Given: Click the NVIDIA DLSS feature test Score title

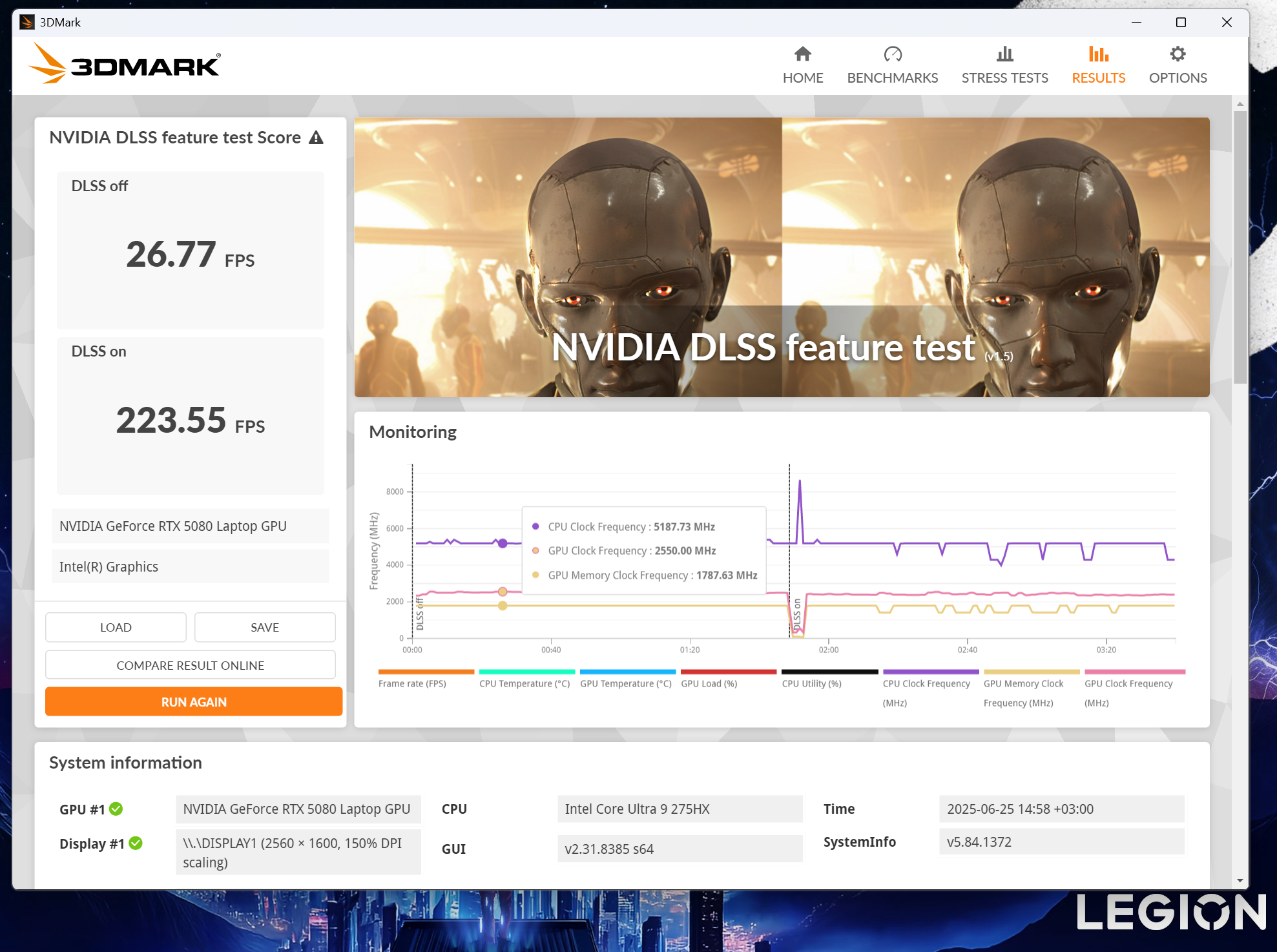Looking at the screenshot, I should (175, 138).
